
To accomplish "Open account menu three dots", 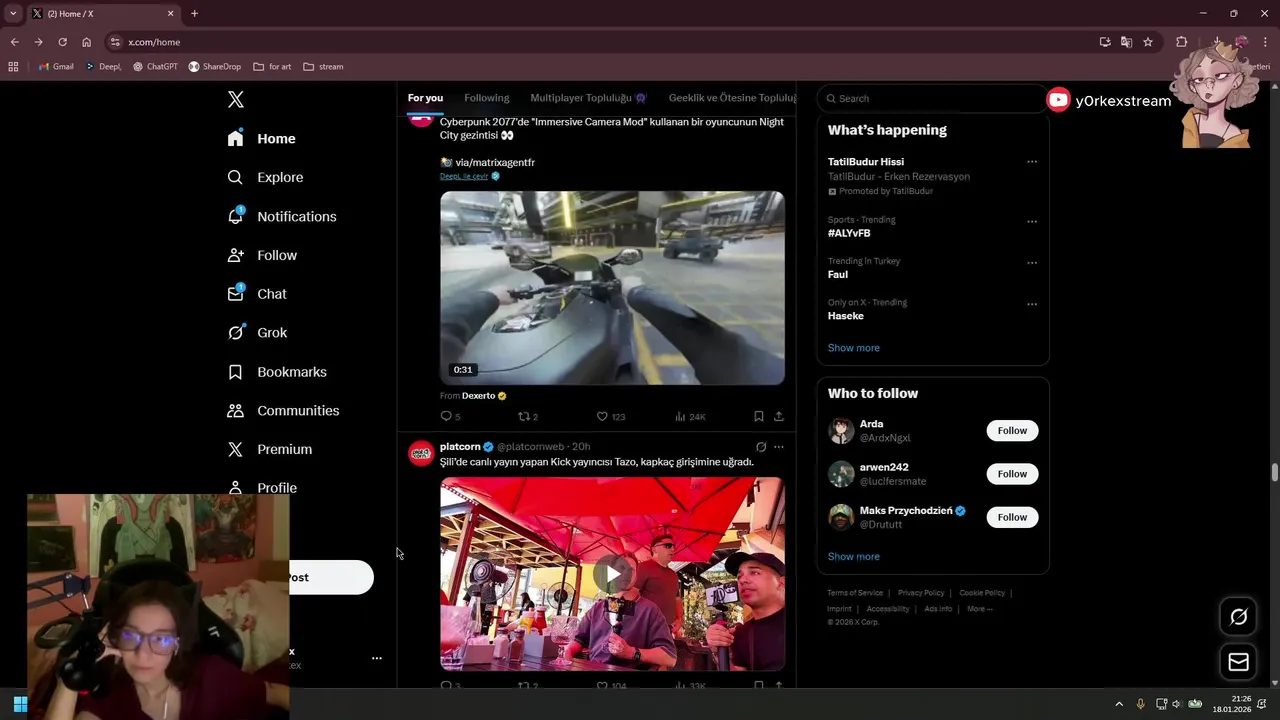I will [x=377, y=658].
